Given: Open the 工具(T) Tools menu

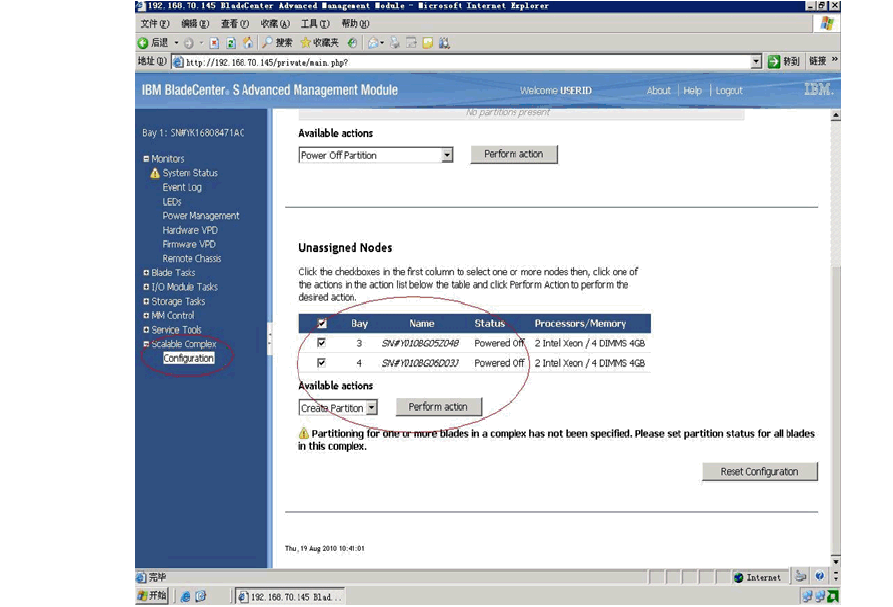Looking at the screenshot, I should click(x=315, y=24).
